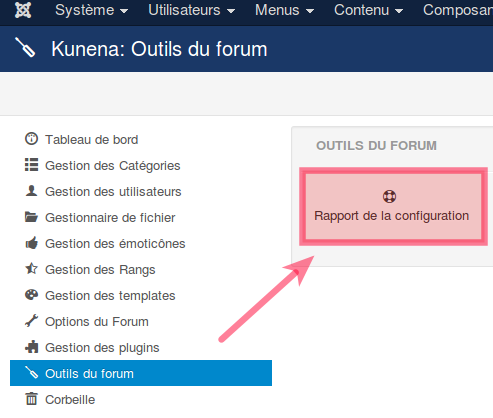Screen dimensions: 493x418
Task: Click the star icon for Gestion des Rangs
Action: tap(32, 269)
